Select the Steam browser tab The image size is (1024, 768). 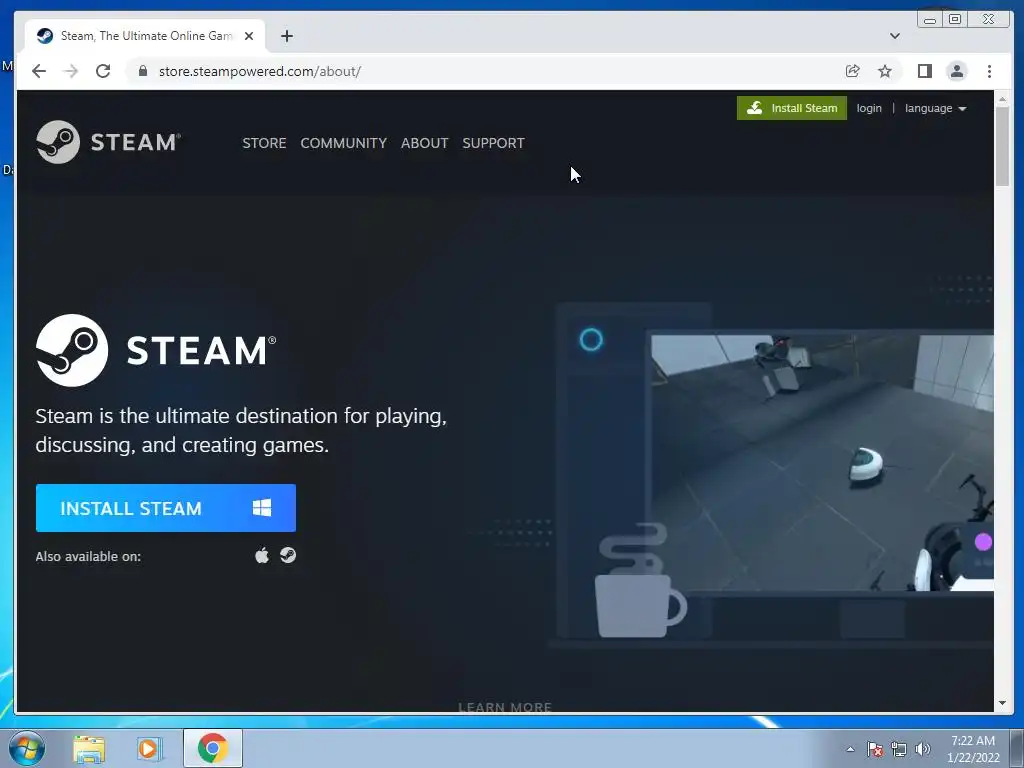coord(145,36)
